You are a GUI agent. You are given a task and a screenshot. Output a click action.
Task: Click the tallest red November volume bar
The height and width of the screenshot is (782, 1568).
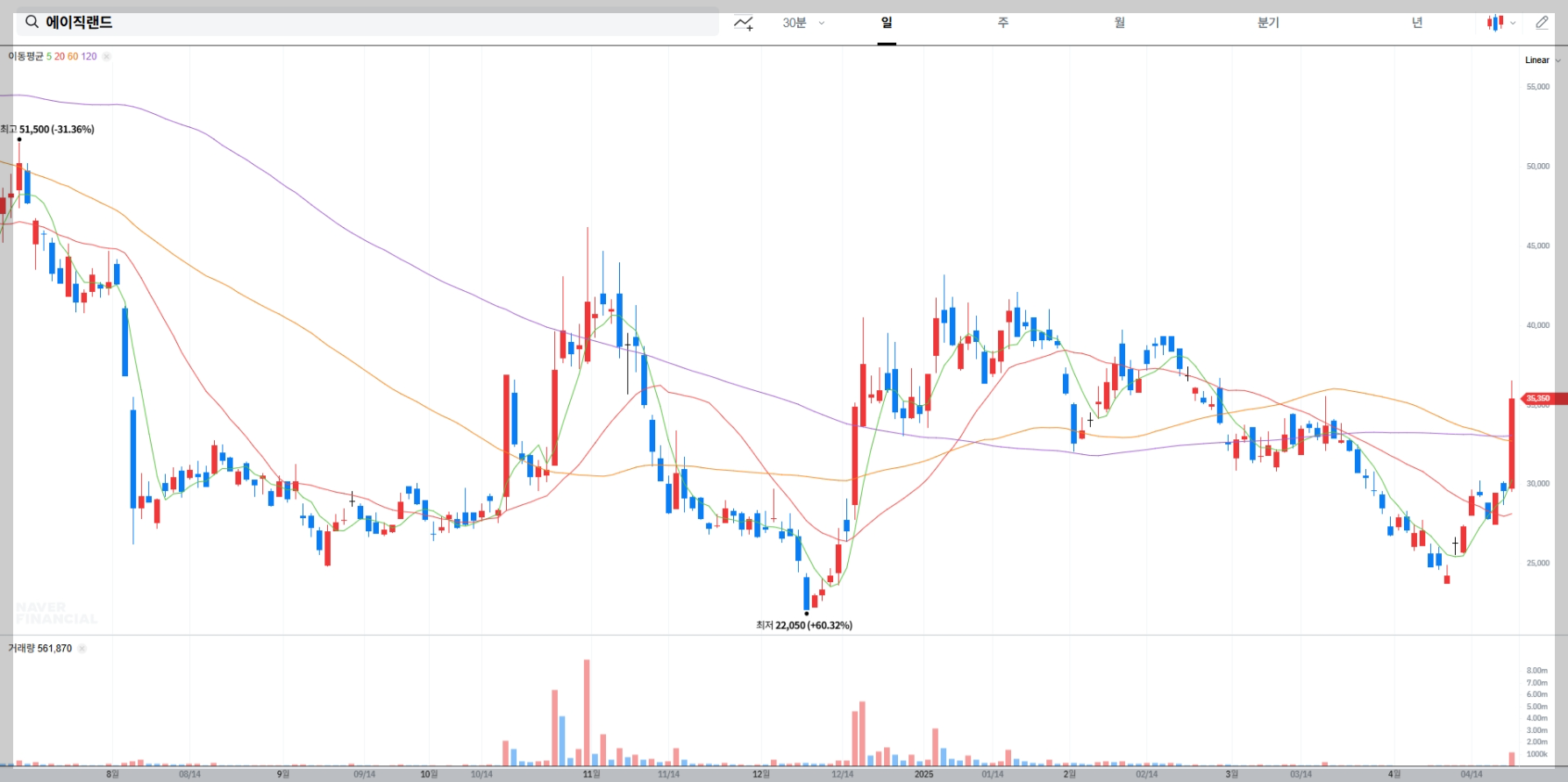(587, 713)
